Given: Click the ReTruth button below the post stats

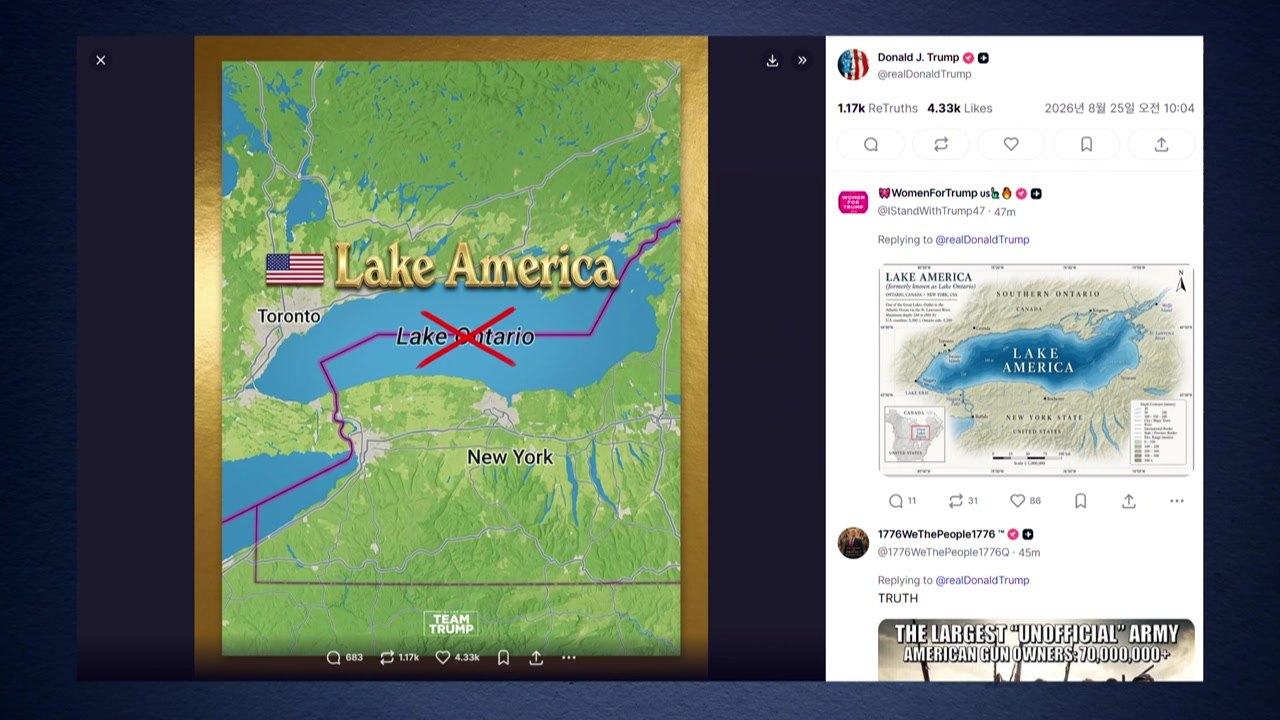Looking at the screenshot, I should click(941, 144).
